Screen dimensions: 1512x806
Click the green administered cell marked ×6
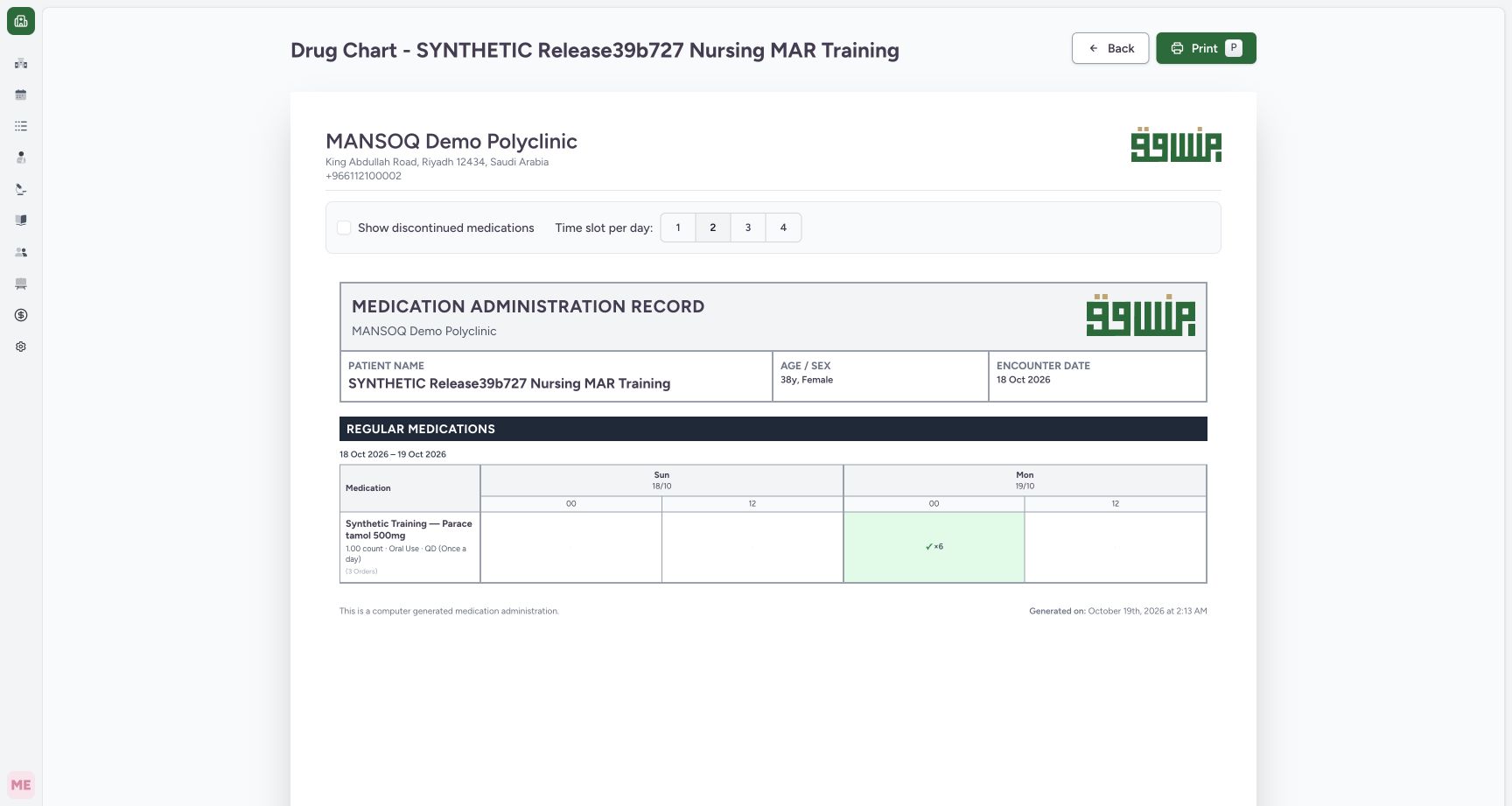(x=934, y=547)
